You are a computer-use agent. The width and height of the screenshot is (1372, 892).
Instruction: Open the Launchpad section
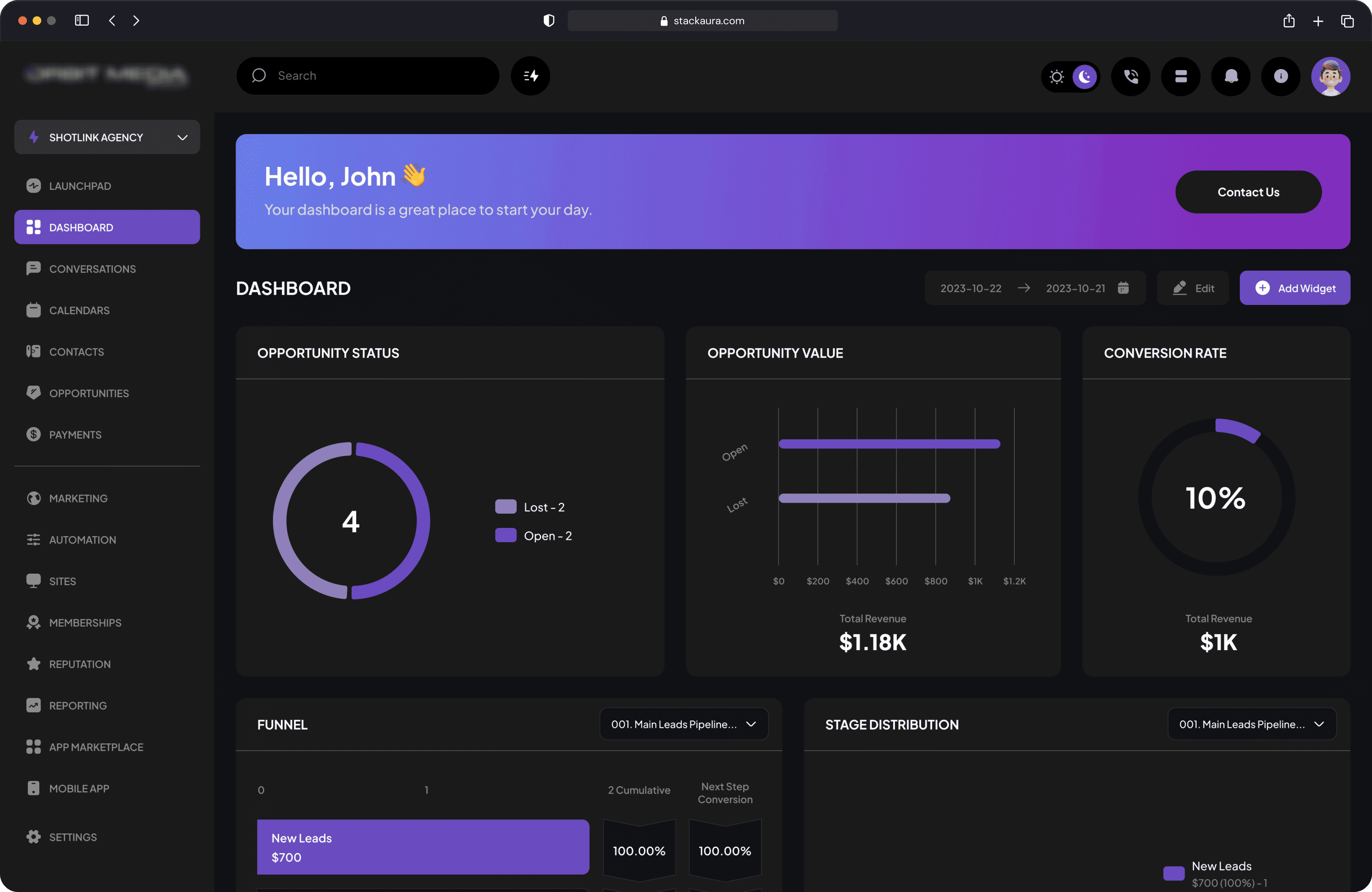pos(80,186)
